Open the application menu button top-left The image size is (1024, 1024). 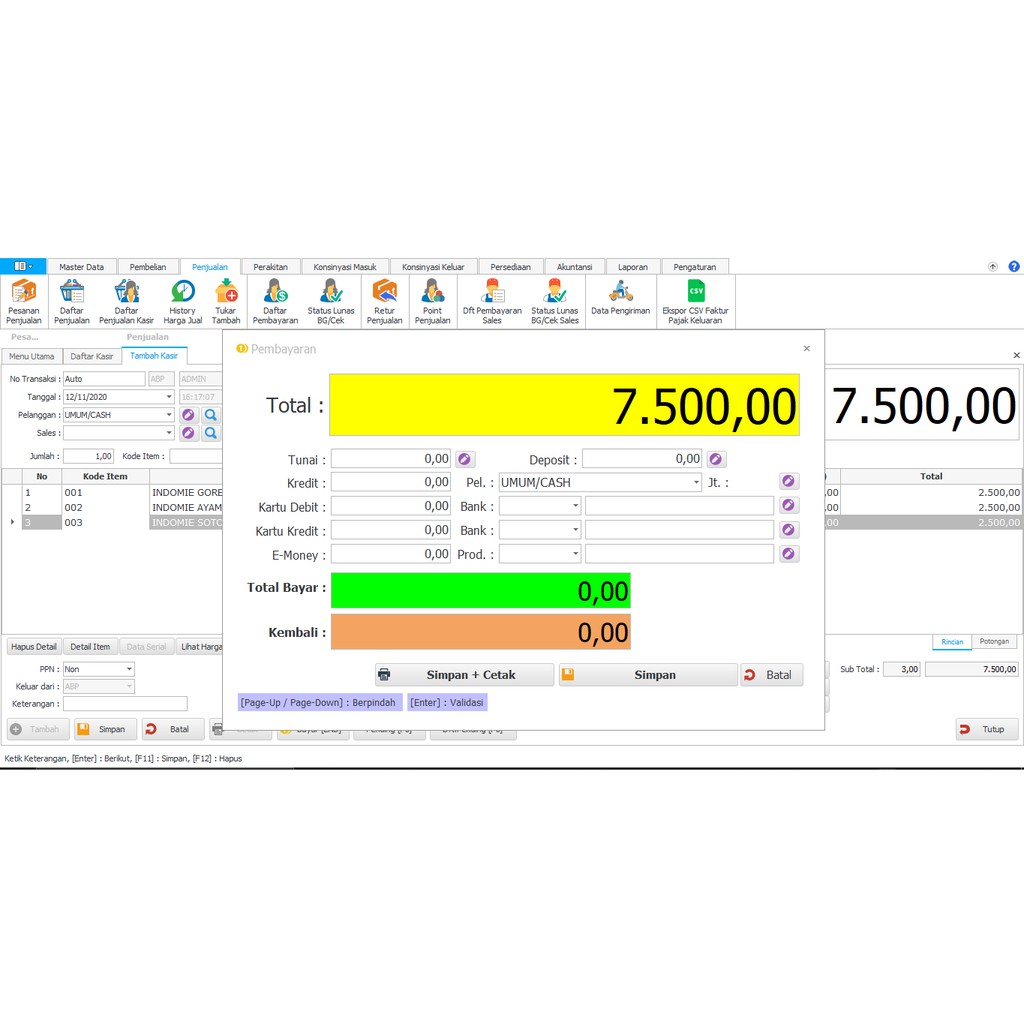click(23, 266)
